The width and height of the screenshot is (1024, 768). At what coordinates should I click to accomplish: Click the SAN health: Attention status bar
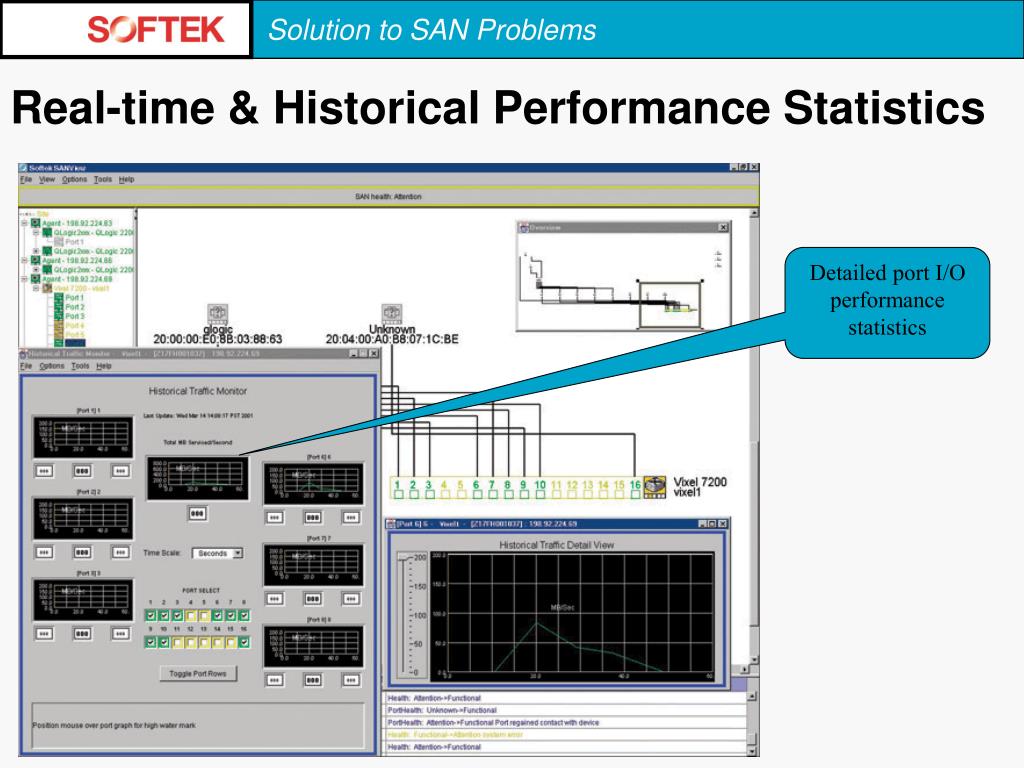pyautogui.click(x=389, y=197)
